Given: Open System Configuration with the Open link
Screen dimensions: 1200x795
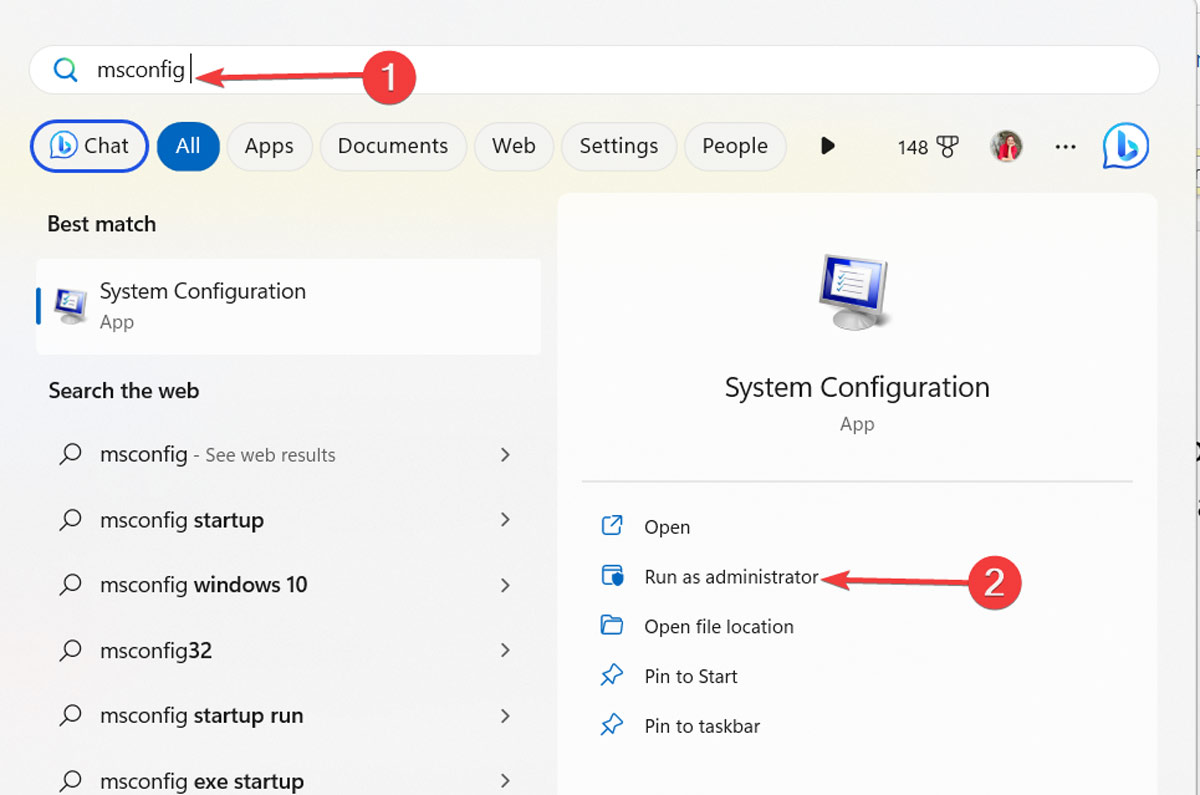Looking at the screenshot, I should 667,527.
